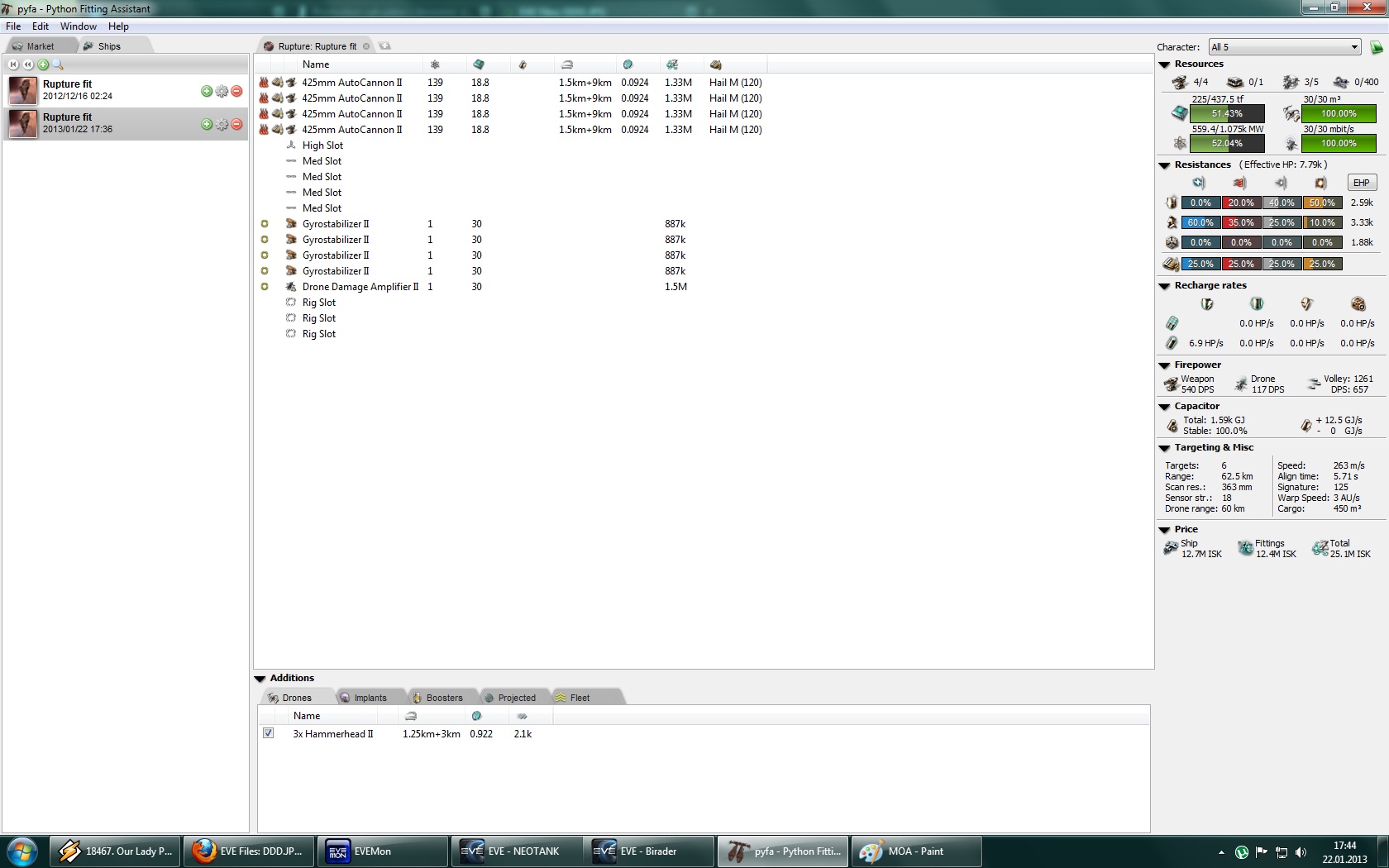
Task: Close the Rupture: Rupture fit tab
Action: tap(366, 46)
